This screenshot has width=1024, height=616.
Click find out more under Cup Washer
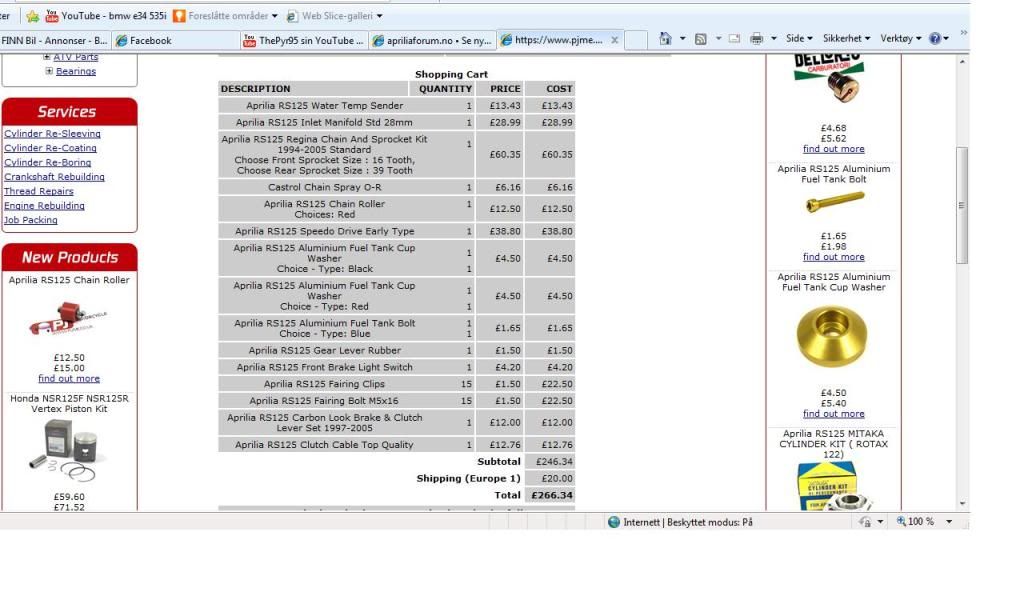pos(833,413)
